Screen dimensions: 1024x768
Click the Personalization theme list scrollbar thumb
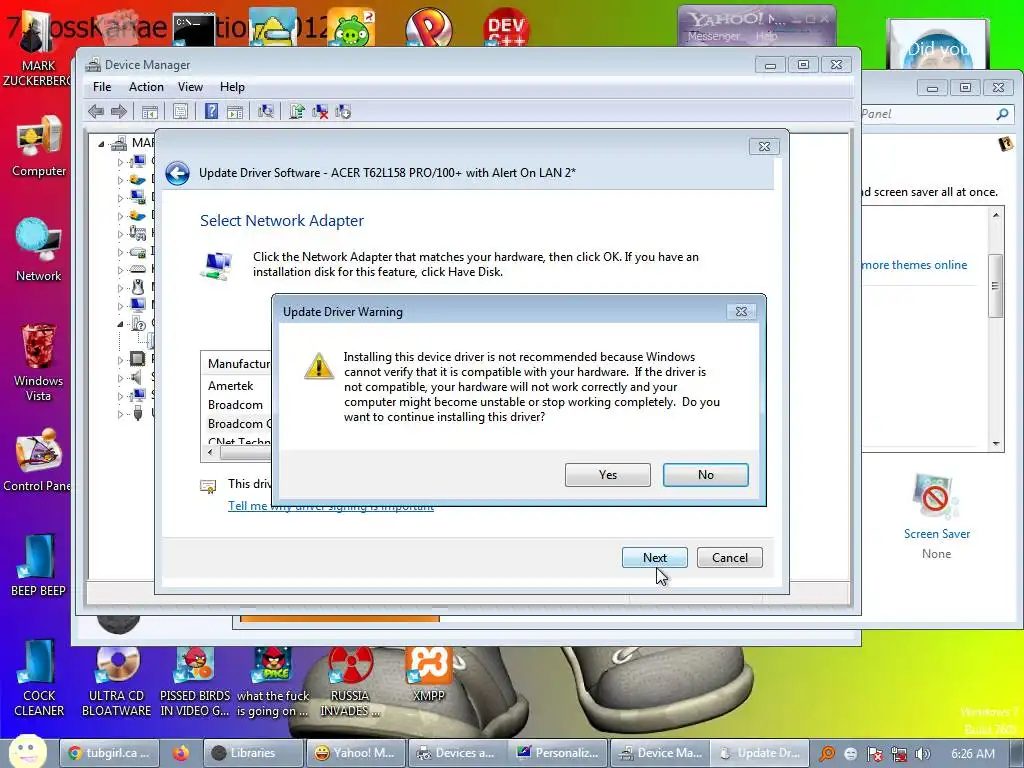click(x=995, y=286)
